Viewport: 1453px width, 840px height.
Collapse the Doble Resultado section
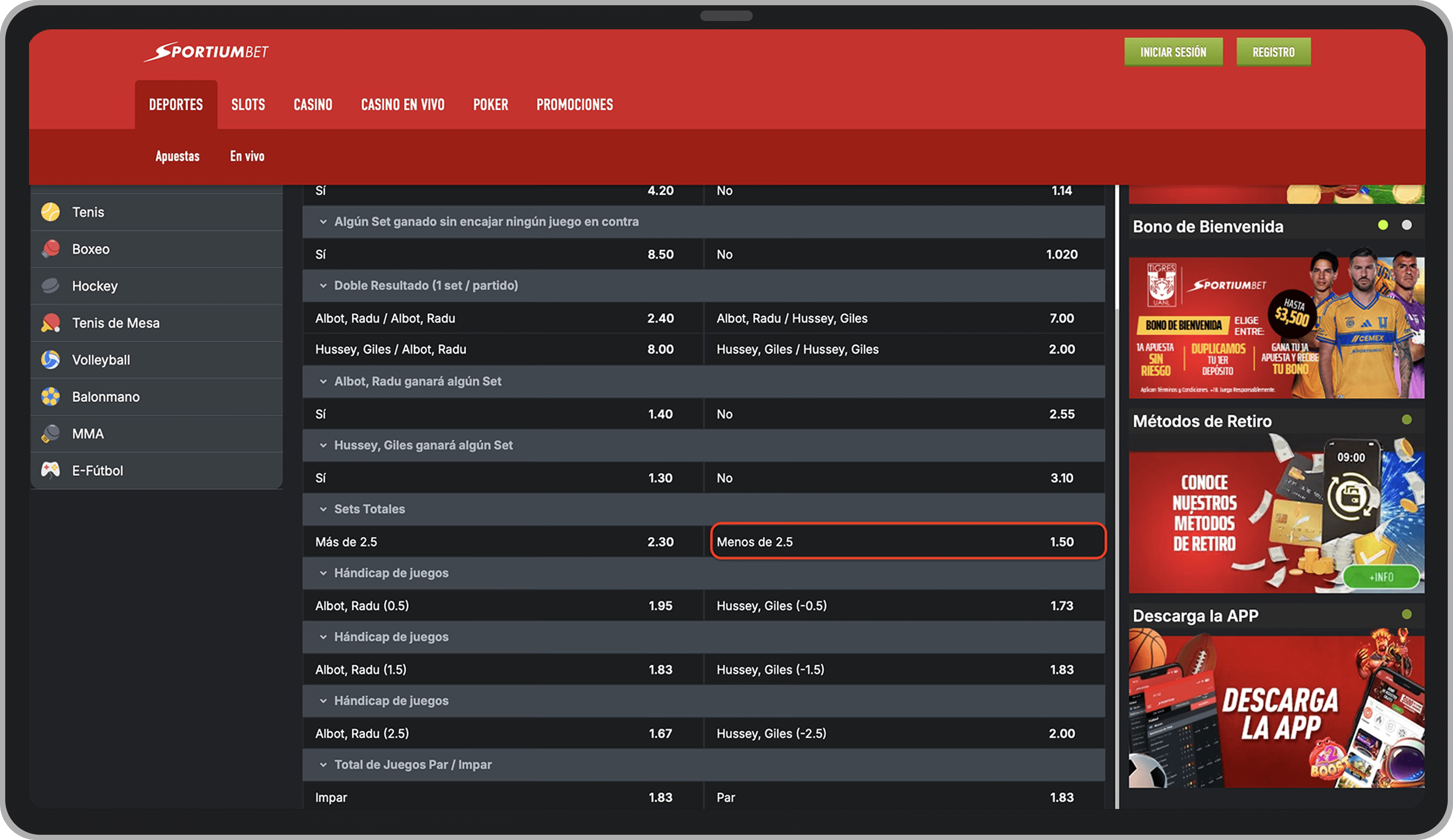[323, 285]
